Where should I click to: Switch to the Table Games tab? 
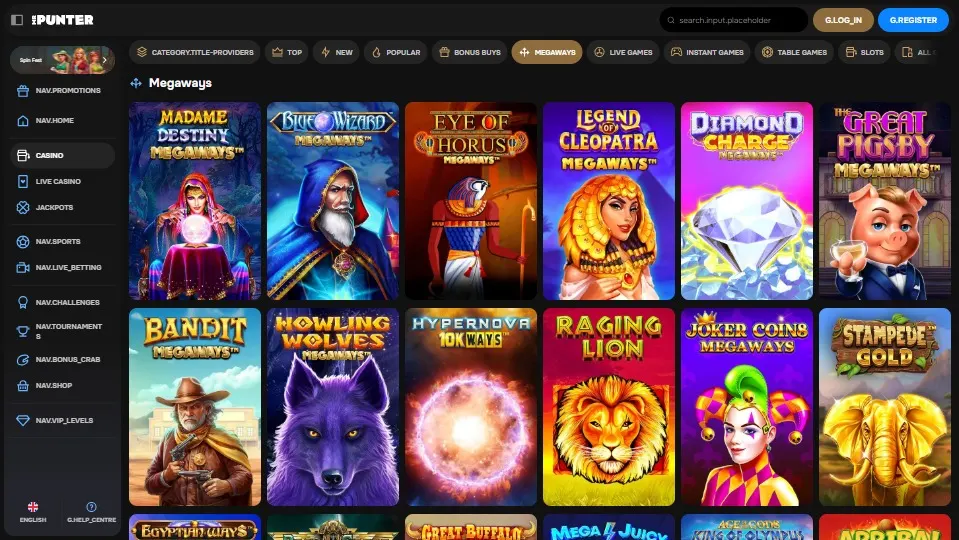(x=794, y=53)
